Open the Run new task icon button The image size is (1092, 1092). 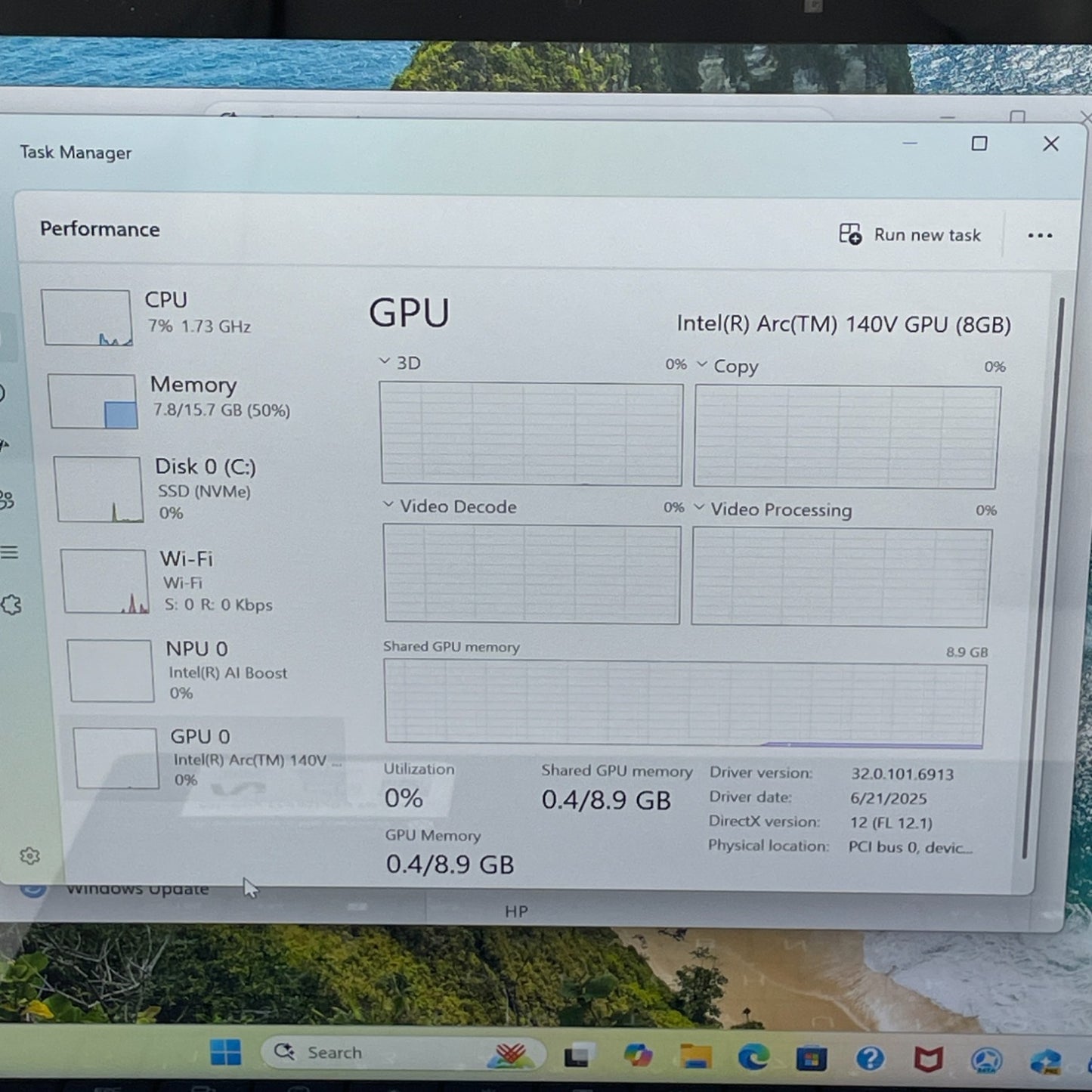(850, 235)
